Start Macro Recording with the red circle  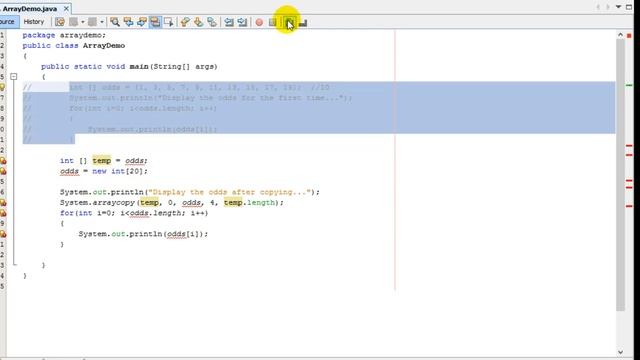259,22
